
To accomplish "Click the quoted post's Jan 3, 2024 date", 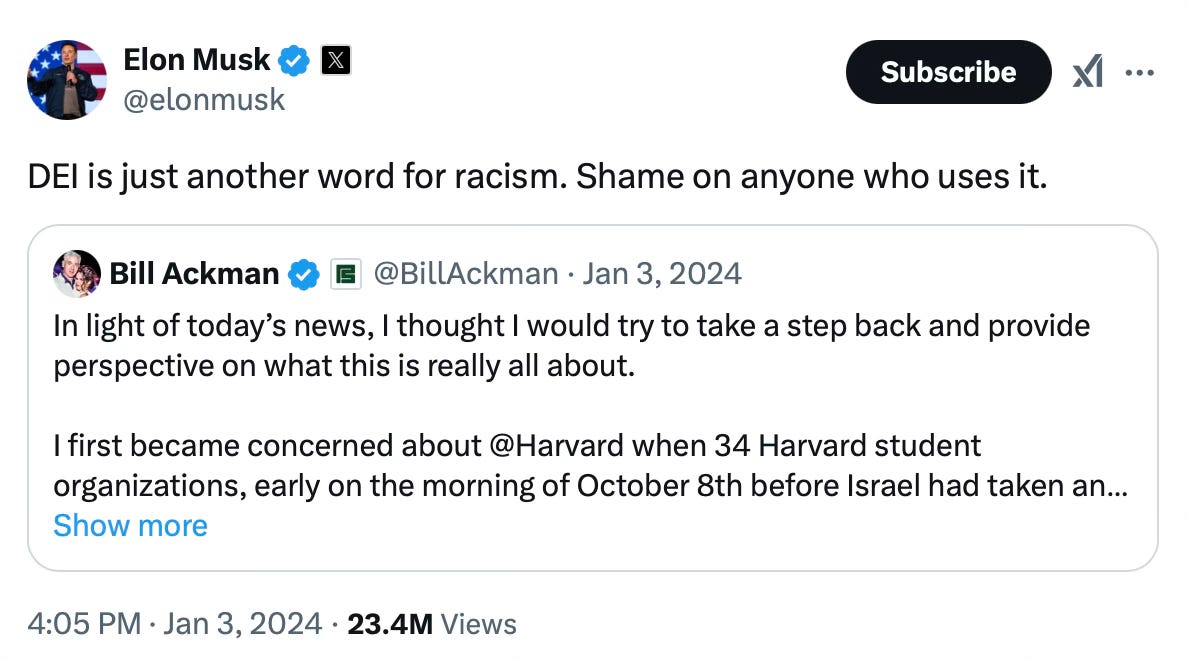I will coord(662,274).
